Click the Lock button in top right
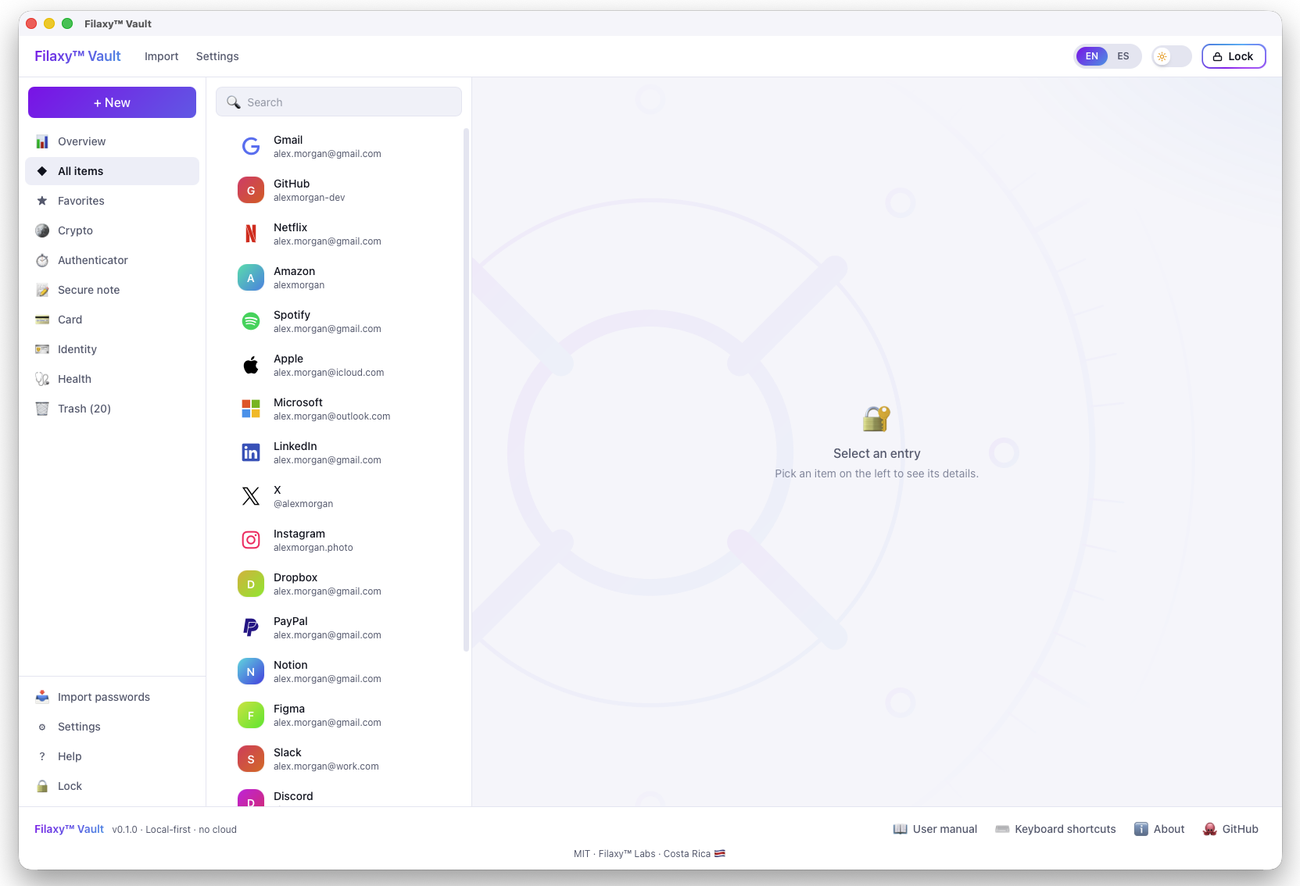 click(x=1233, y=56)
